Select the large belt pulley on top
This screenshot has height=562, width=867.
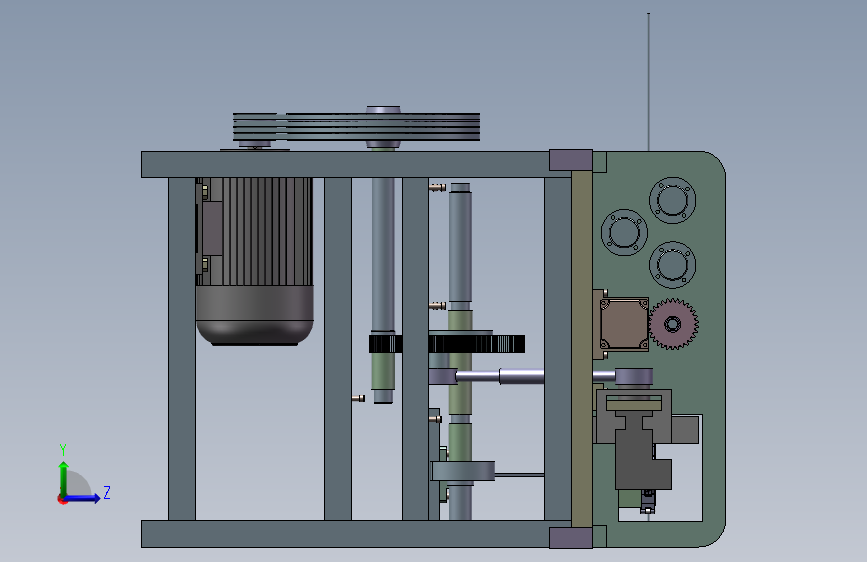click(383, 127)
